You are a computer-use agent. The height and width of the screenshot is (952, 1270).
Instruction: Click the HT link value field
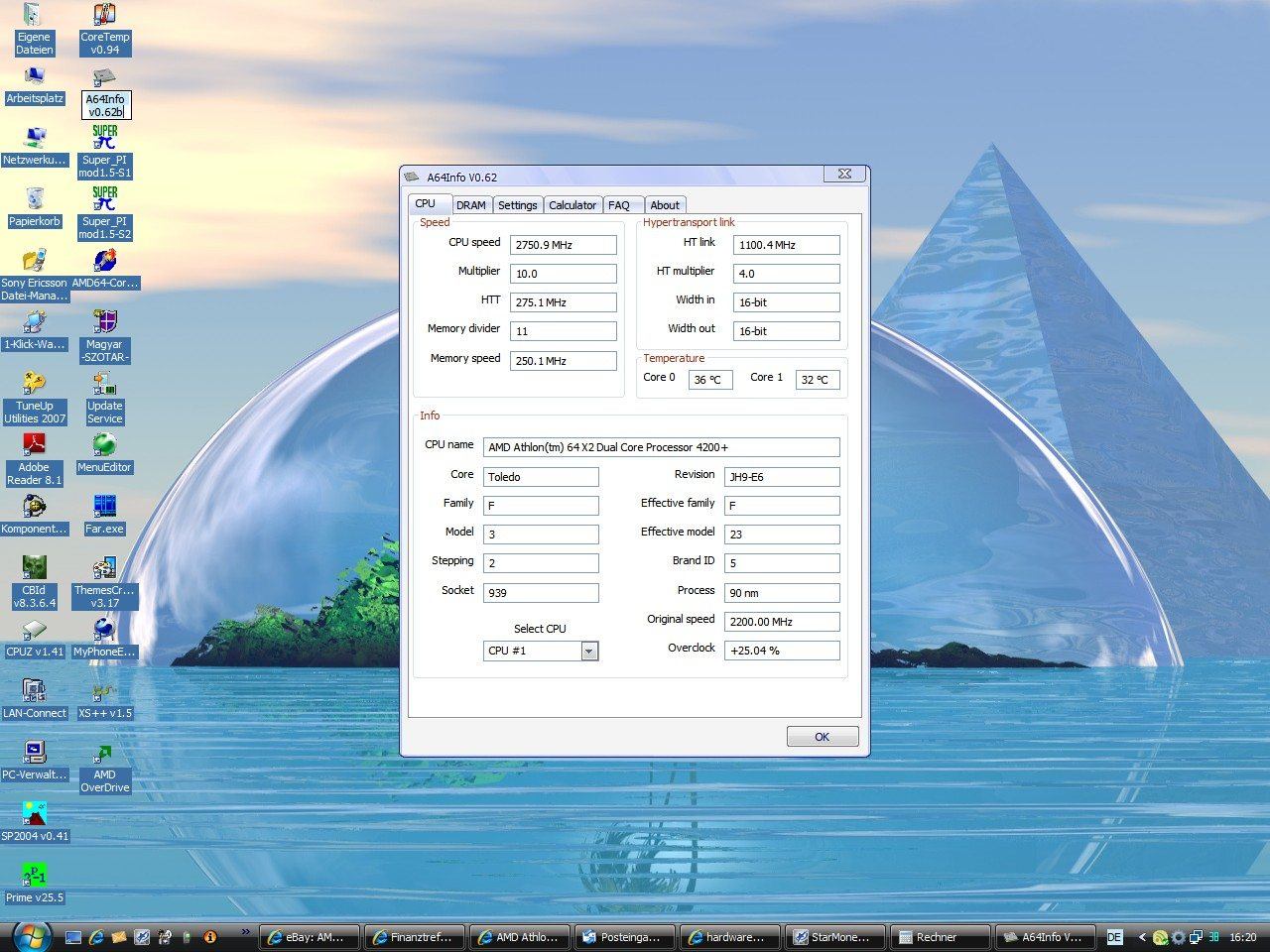point(787,245)
